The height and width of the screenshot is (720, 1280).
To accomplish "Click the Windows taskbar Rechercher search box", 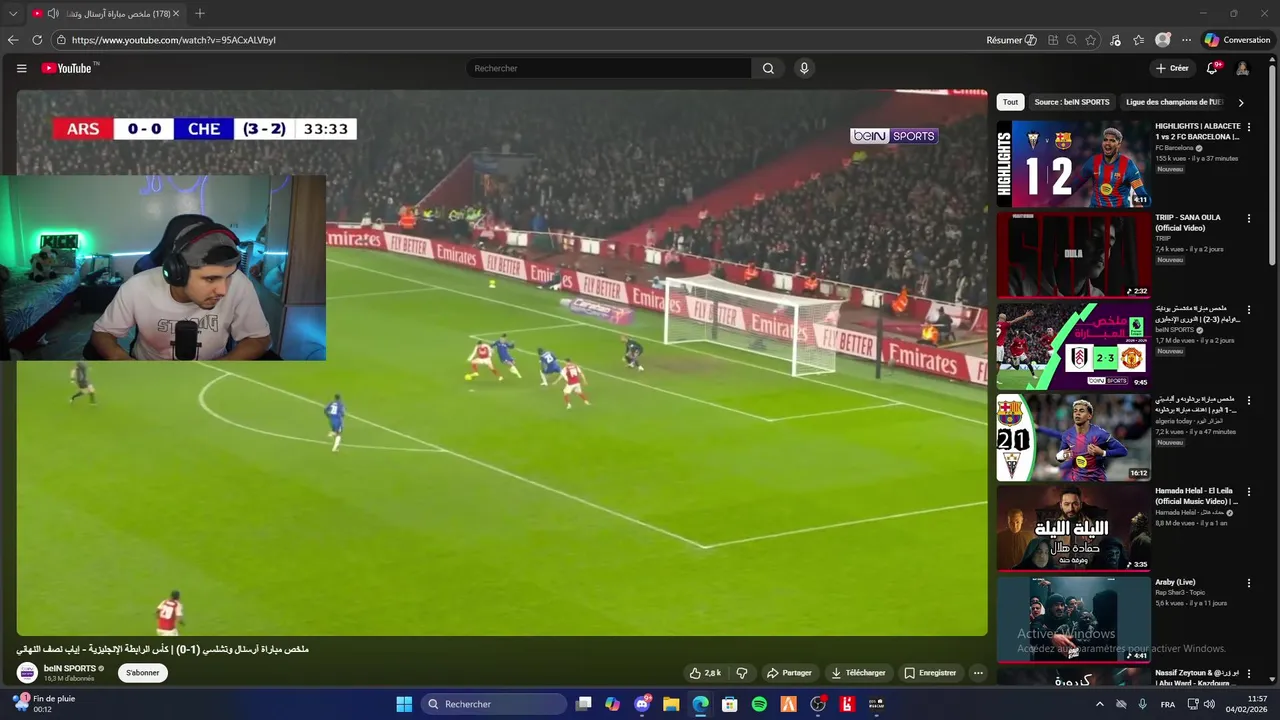I will pyautogui.click(x=494, y=704).
